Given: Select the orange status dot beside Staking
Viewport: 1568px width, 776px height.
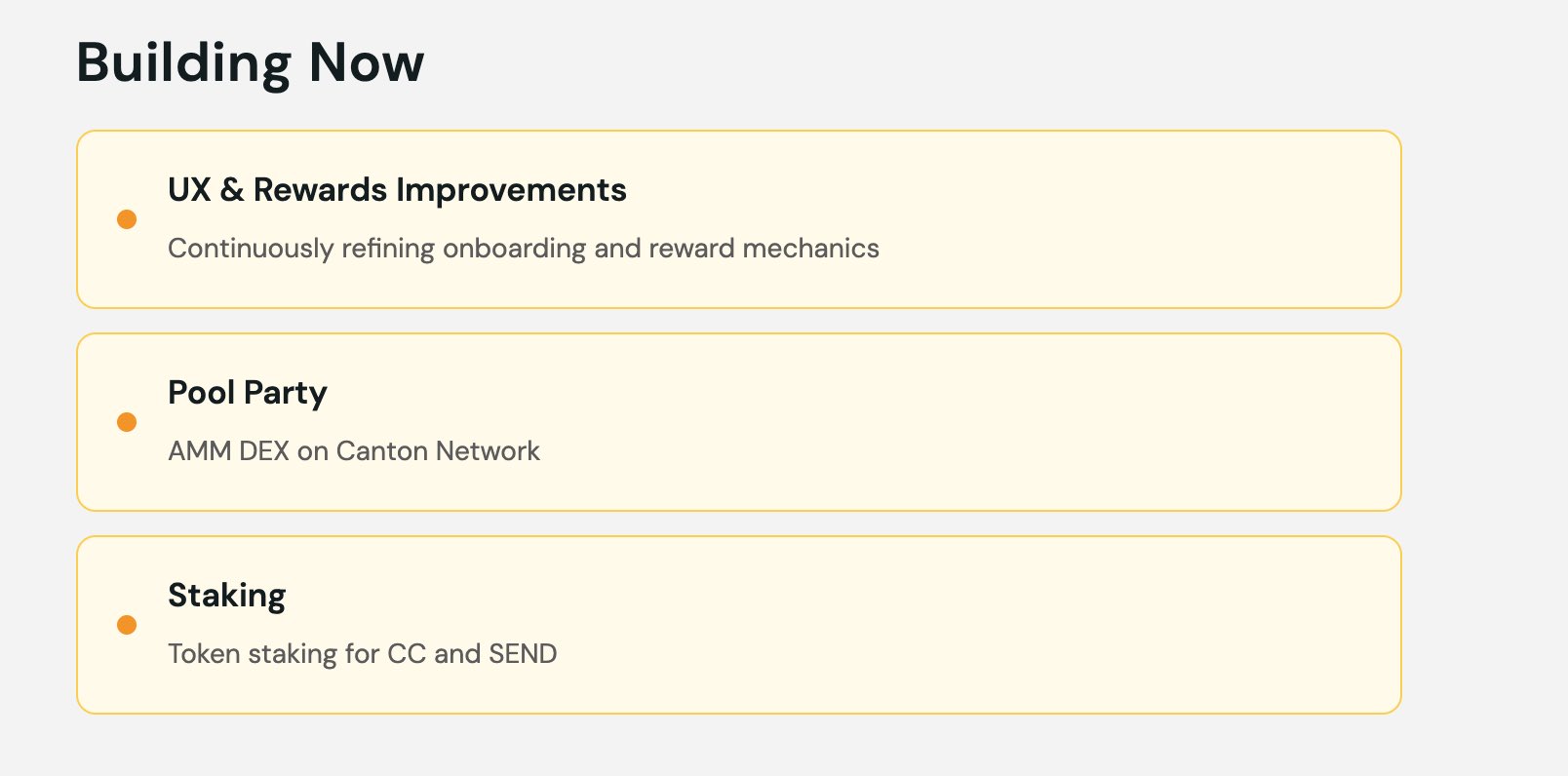Looking at the screenshot, I should click(127, 625).
